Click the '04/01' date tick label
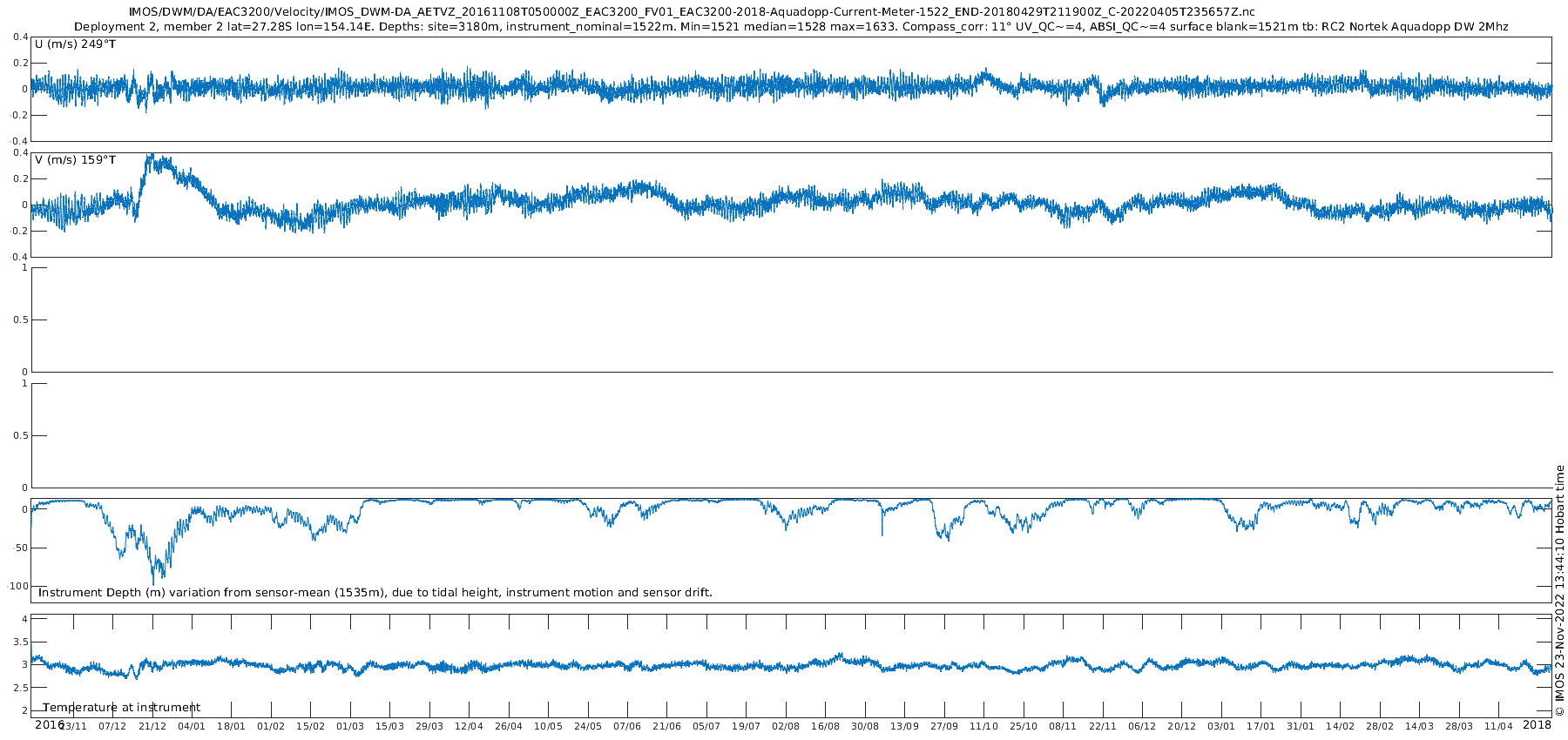This screenshot has height=740, width=1568. point(192,726)
